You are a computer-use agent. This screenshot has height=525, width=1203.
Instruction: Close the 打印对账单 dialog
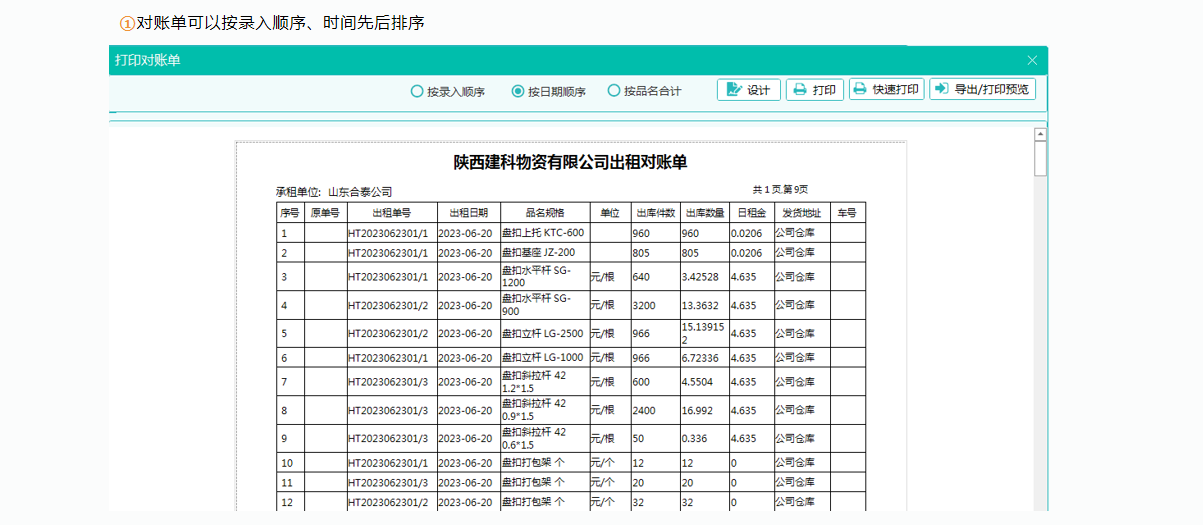click(1032, 60)
